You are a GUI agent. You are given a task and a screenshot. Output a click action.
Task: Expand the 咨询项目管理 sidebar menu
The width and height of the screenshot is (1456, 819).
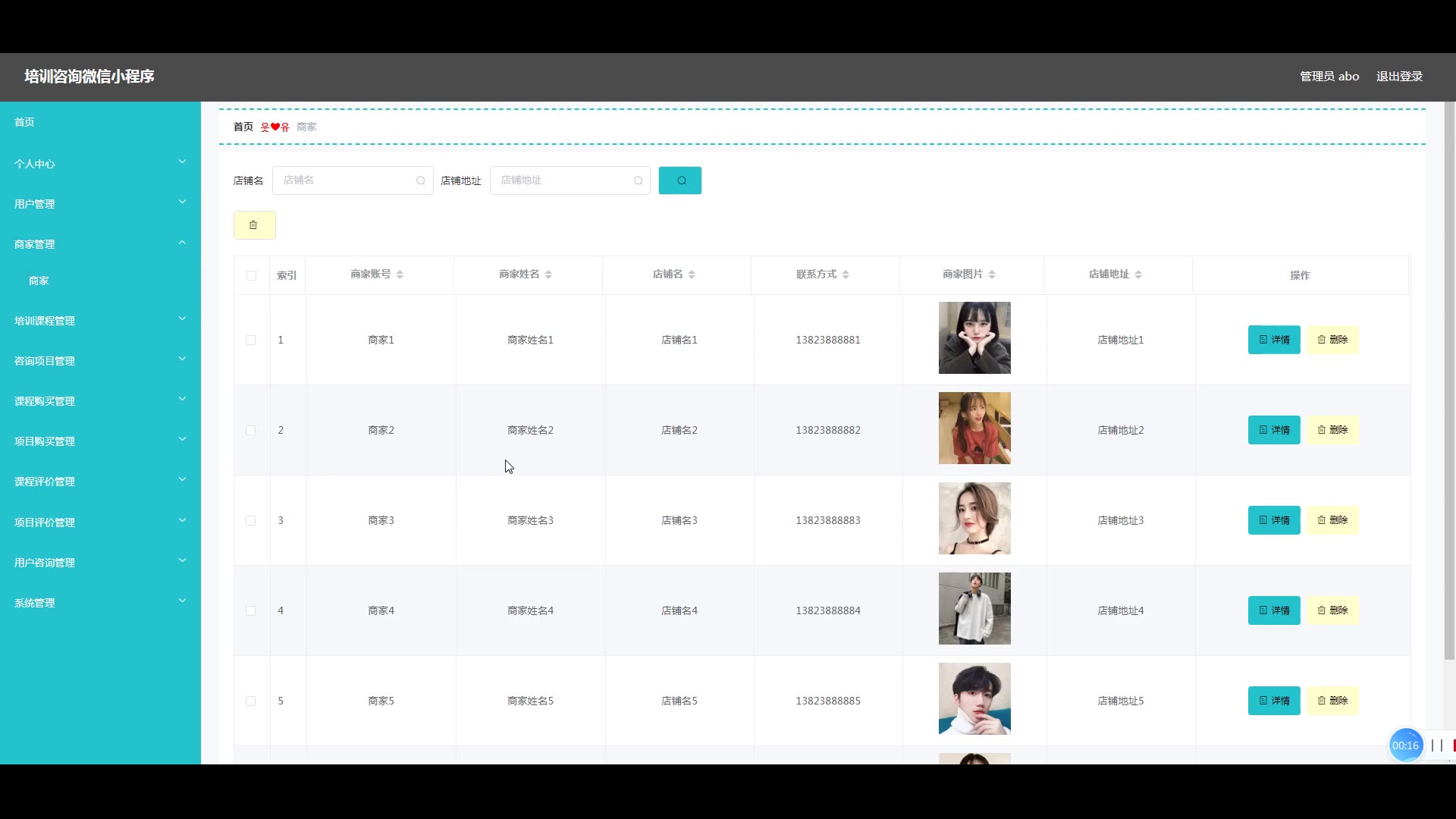pyautogui.click(x=100, y=360)
